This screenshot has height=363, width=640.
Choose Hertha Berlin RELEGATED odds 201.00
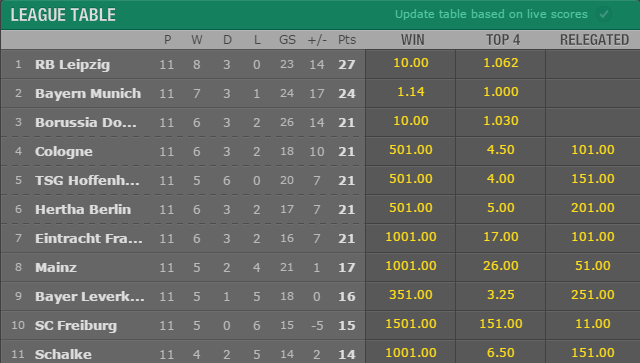coord(593,208)
